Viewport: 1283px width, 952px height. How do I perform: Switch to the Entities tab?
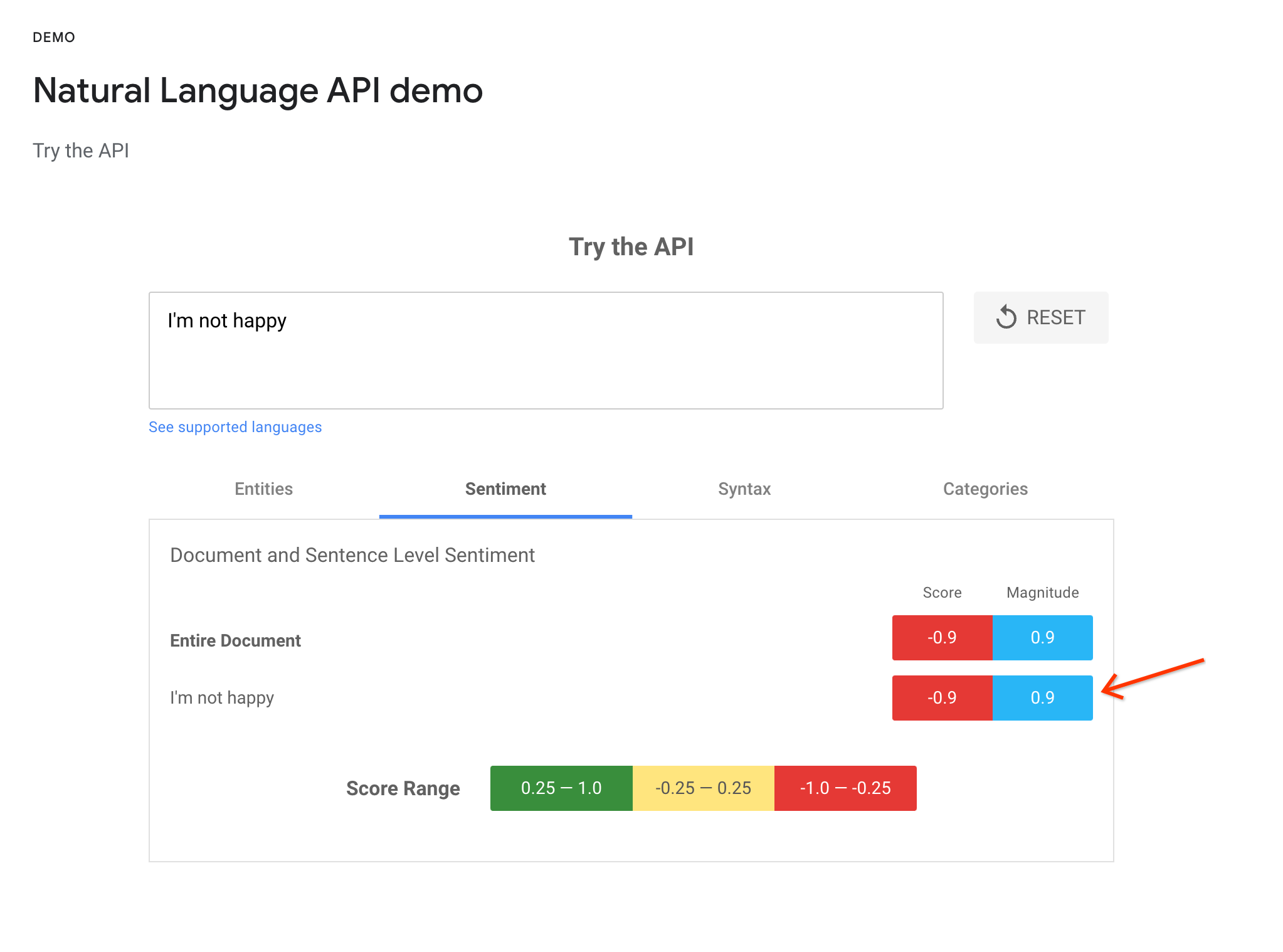pos(263,489)
